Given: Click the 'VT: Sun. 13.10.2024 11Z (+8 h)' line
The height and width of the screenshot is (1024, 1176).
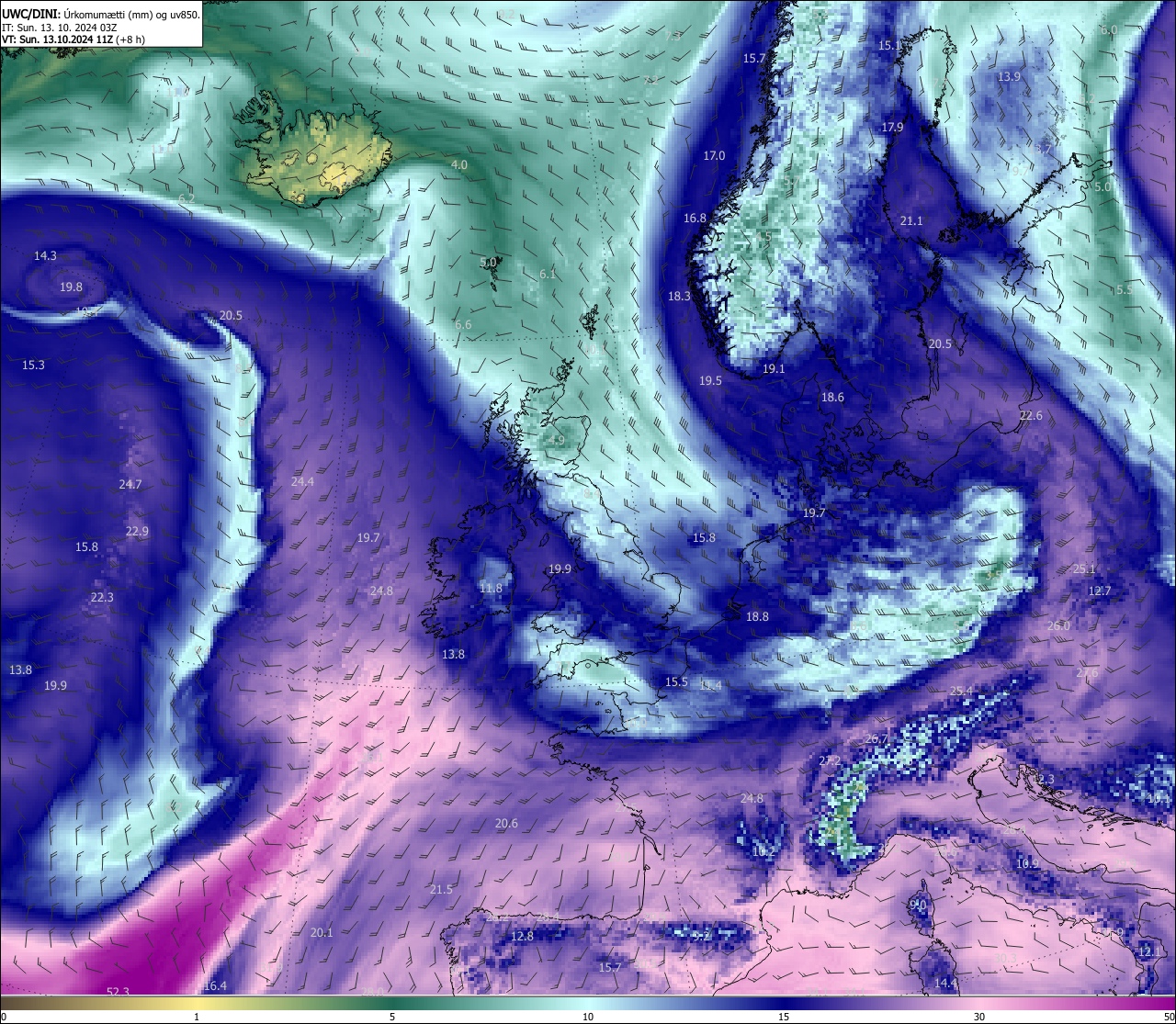Looking at the screenshot, I should (73, 39).
